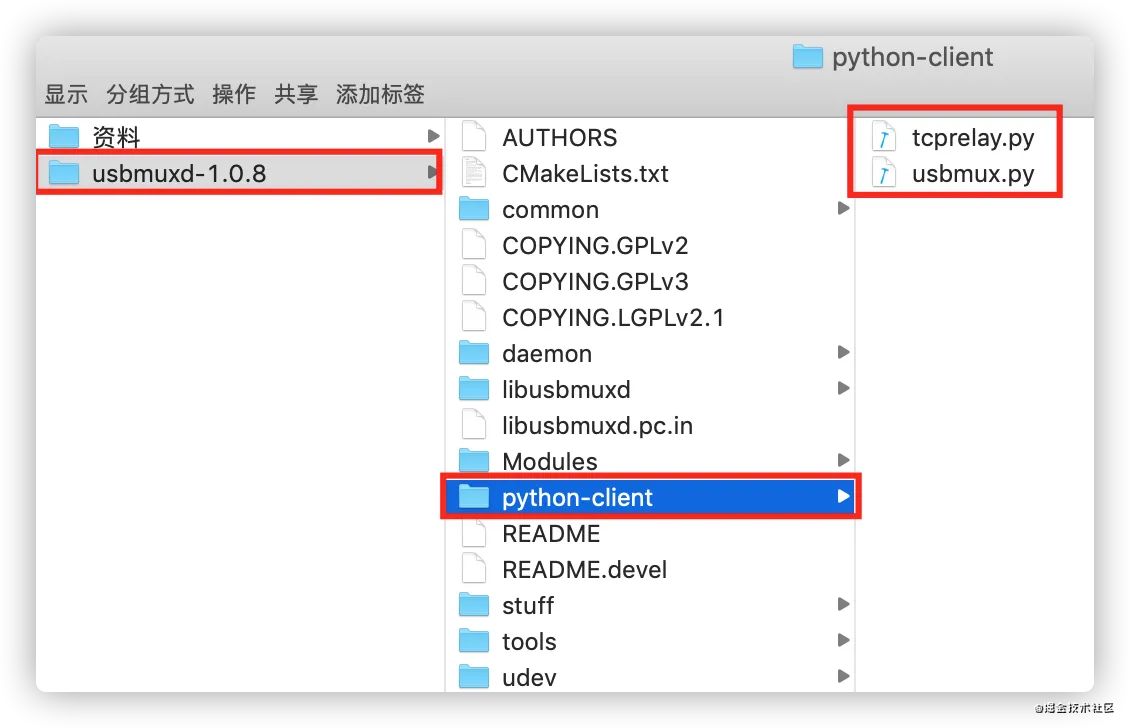The height and width of the screenshot is (728, 1130).
Task: Click the tools folder icon
Action: tap(473, 641)
